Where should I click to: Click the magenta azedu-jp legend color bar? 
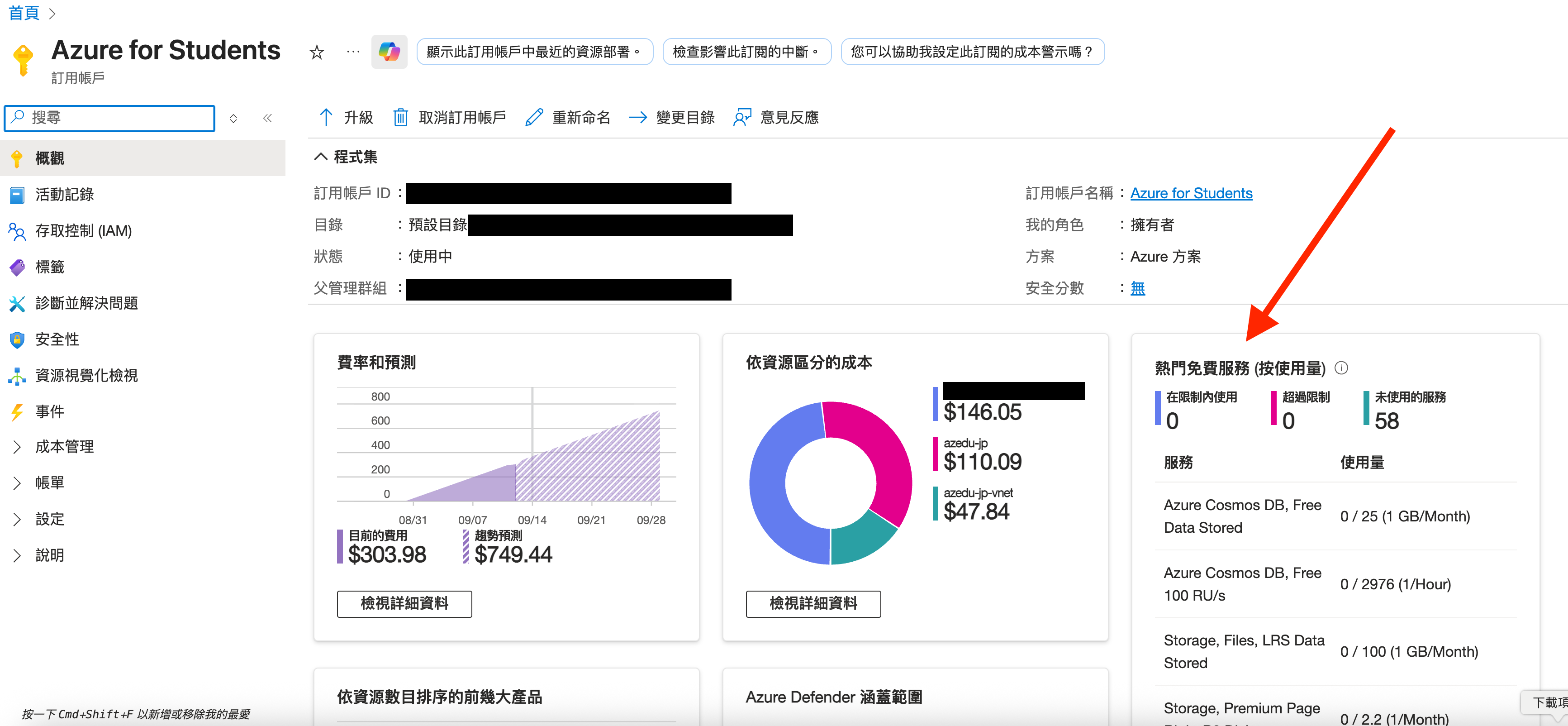(x=935, y=454)
